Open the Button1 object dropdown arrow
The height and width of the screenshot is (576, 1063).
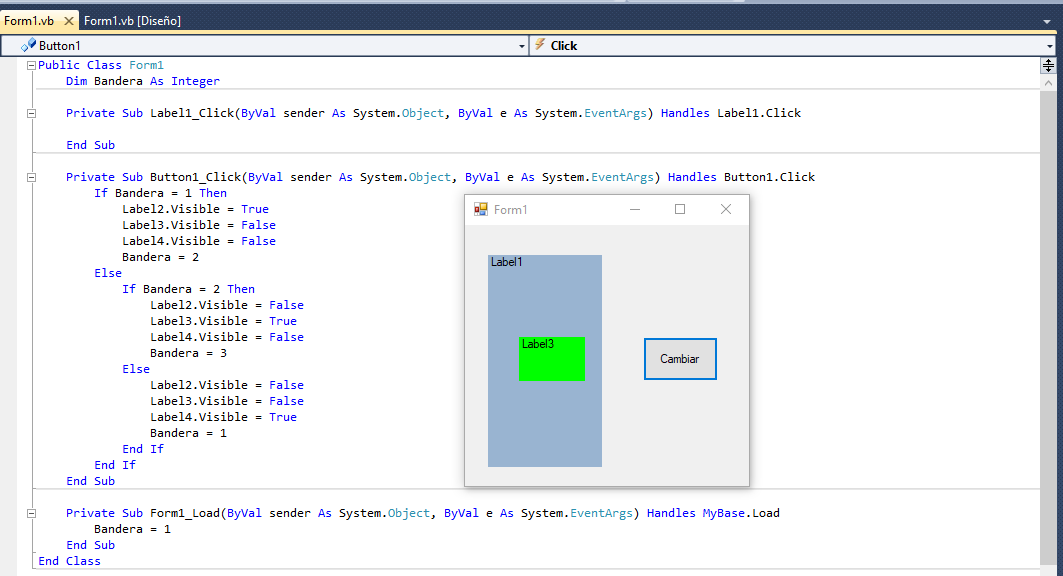click(x=521, y=46)
